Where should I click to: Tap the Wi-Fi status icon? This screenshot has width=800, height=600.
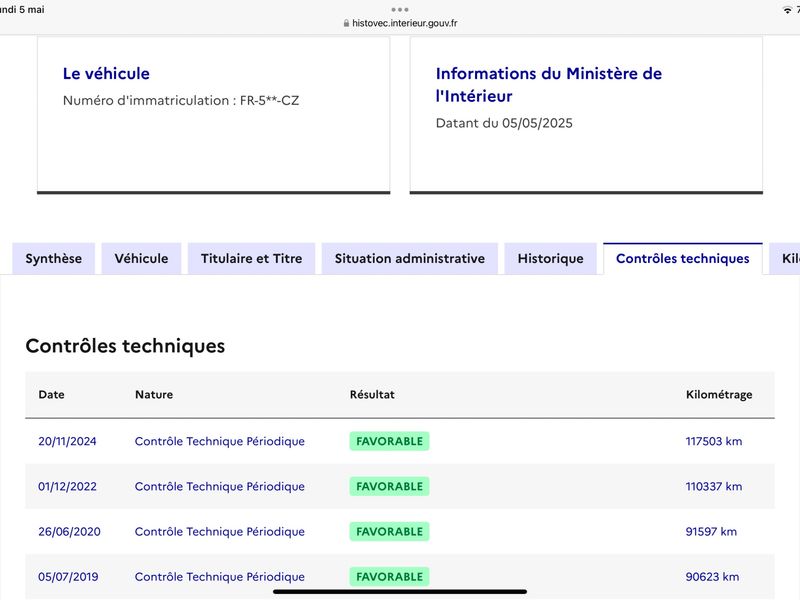pos(787,10)
